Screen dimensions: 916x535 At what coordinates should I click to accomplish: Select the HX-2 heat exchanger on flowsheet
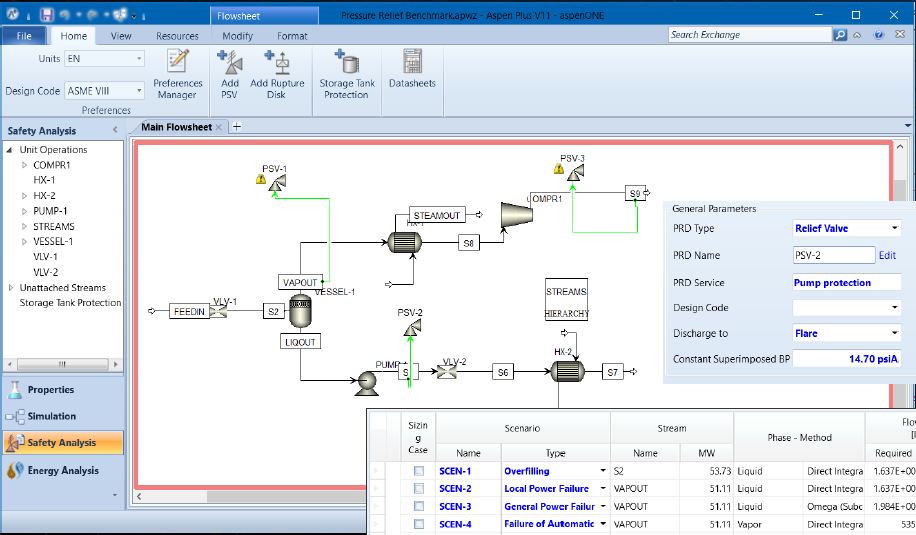[567, 371]
